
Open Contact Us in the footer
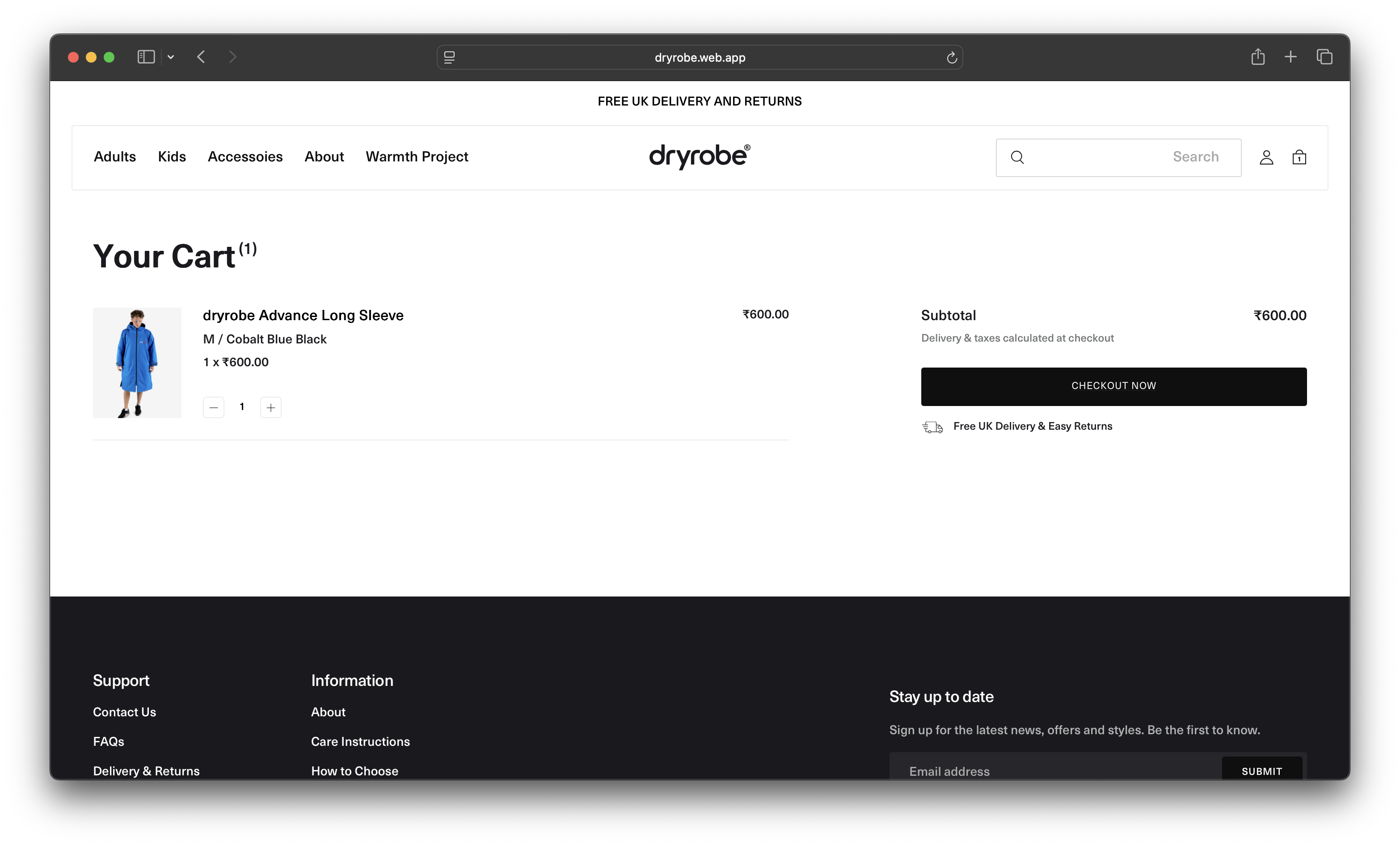click(124, 712)
